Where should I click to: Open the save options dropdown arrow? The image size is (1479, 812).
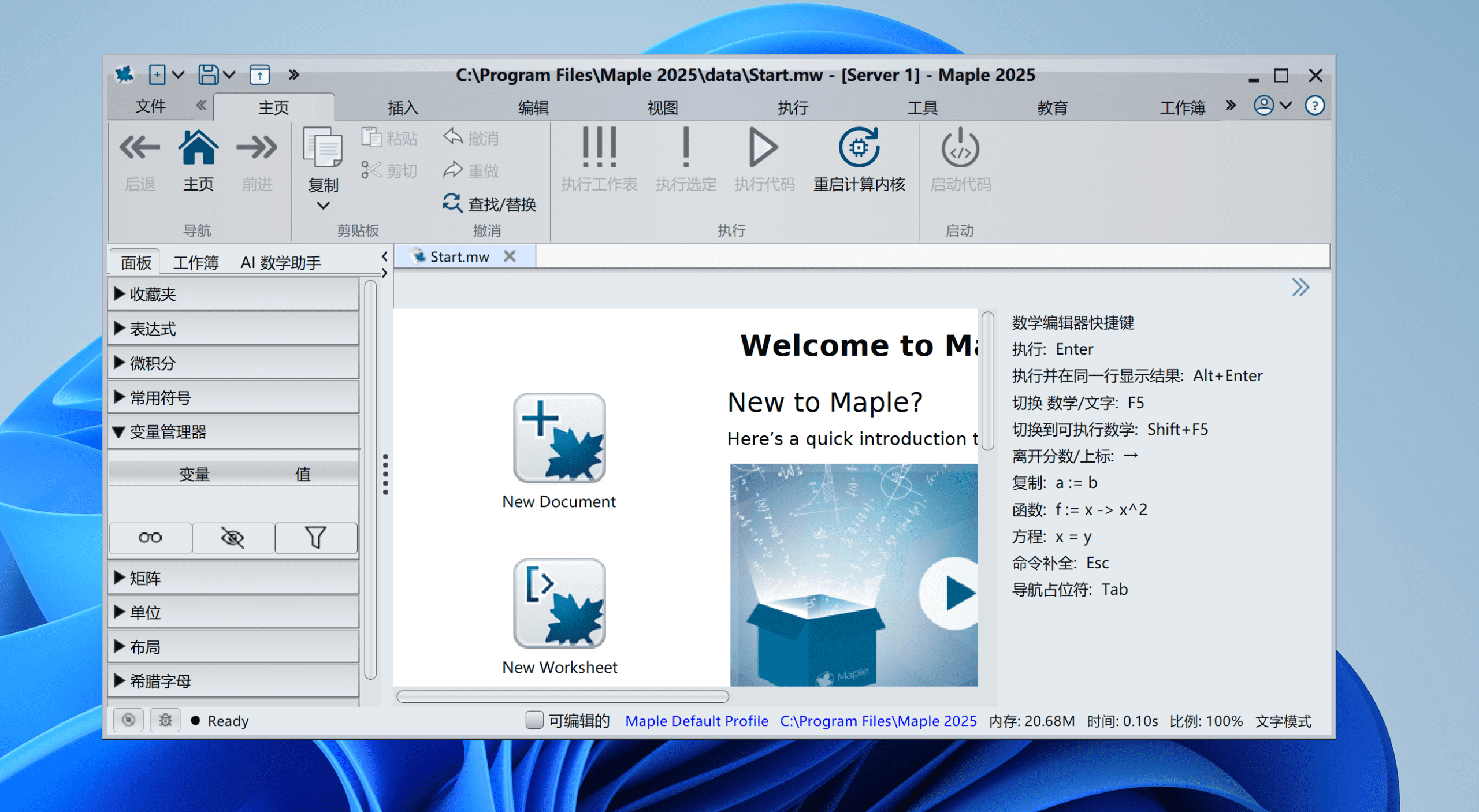click(229, 75)
